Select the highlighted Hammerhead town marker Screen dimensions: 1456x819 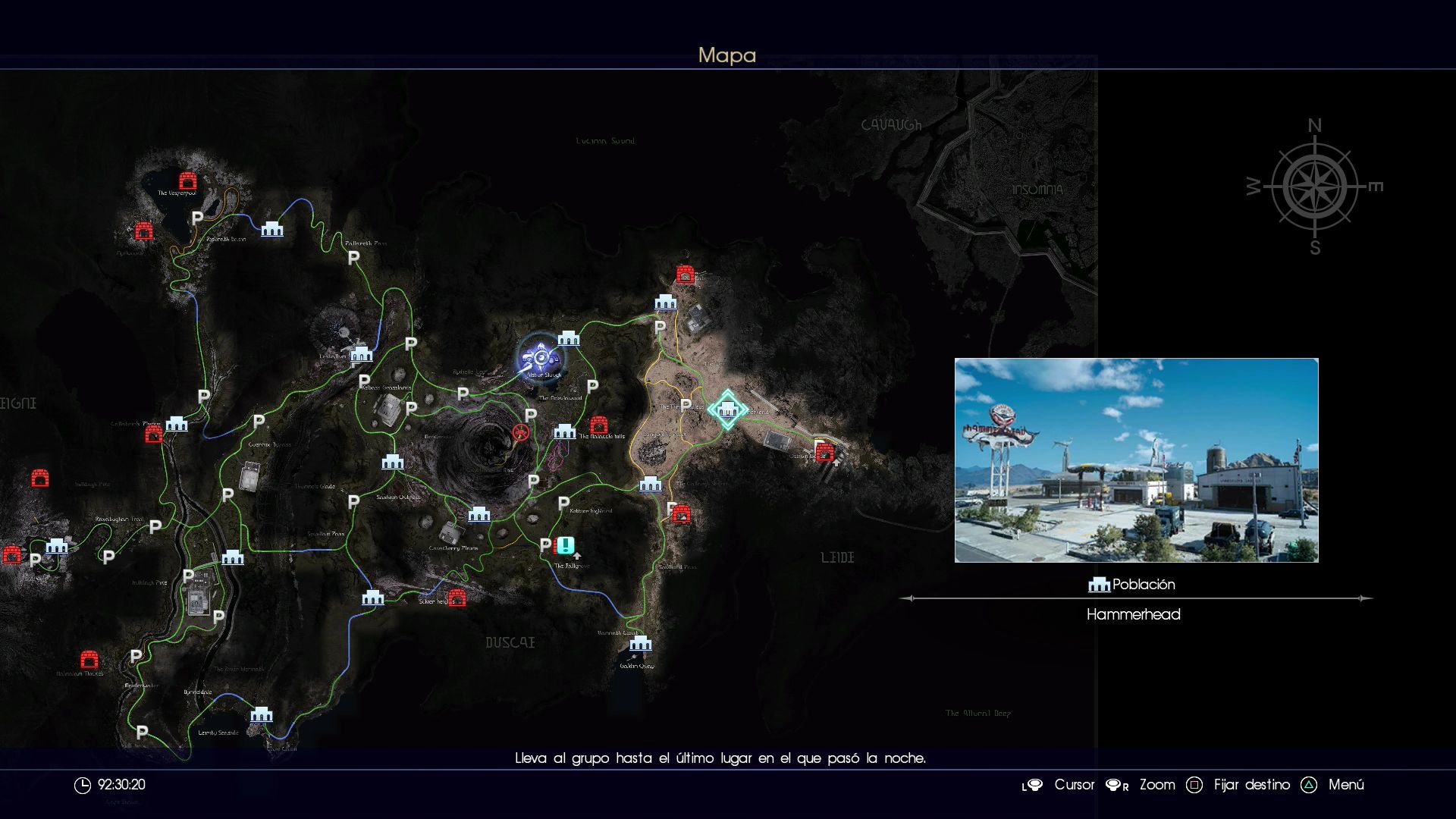pyautogui.click(x=727, y=410)
